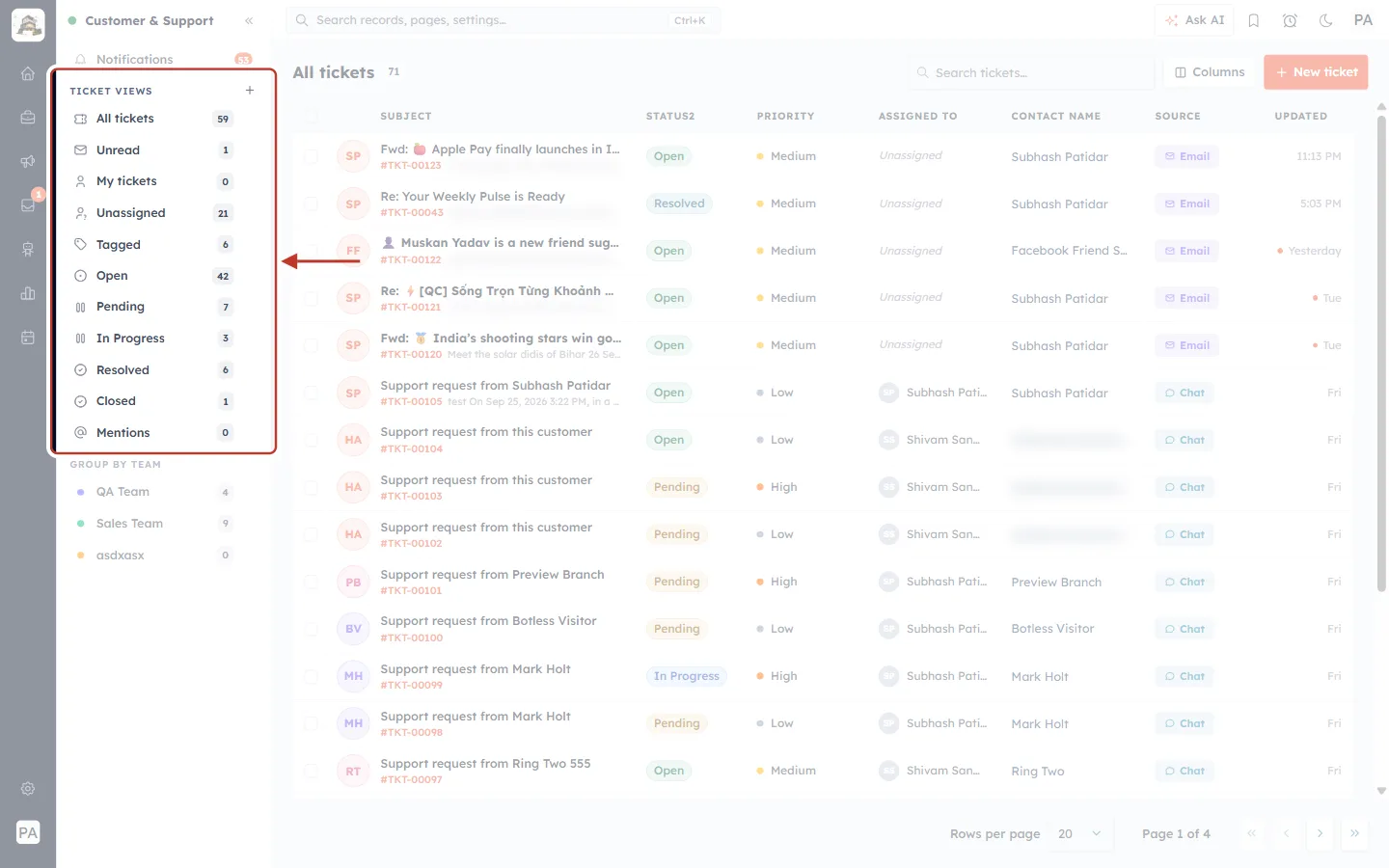
Task: Create a New ticket
Action: click(x=1316, y=72)
